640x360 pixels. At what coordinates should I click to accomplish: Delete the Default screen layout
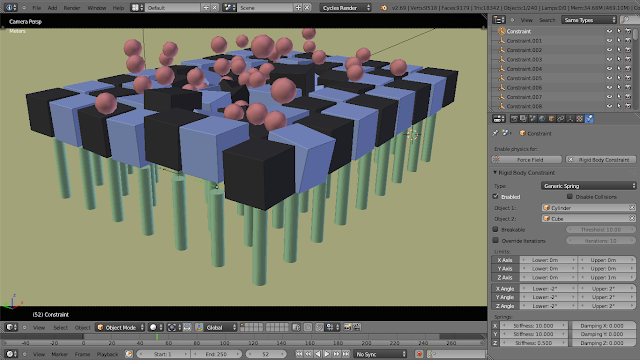coord(215,8)
